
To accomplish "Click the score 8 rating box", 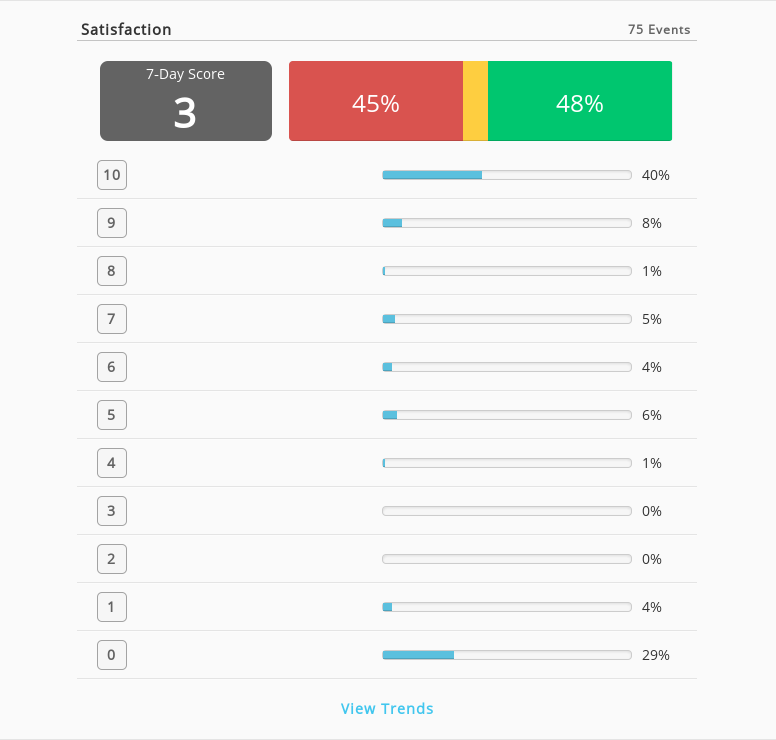I will tap(112, 271).
